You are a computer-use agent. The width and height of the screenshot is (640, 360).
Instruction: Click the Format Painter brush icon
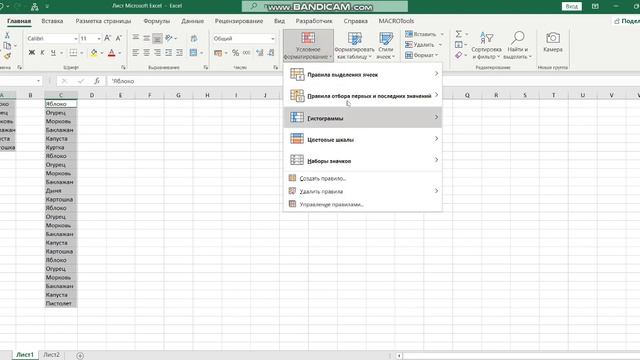pyautogui.click(x=7, y=56)
